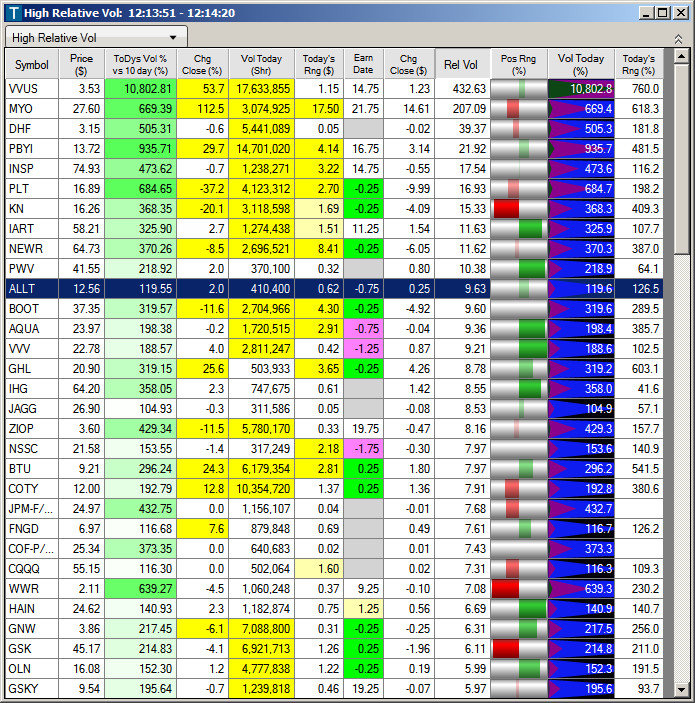Viewport: 695px width, 703px height.
Task: Select the AQUA symbol cell
Action: point(31,329)
